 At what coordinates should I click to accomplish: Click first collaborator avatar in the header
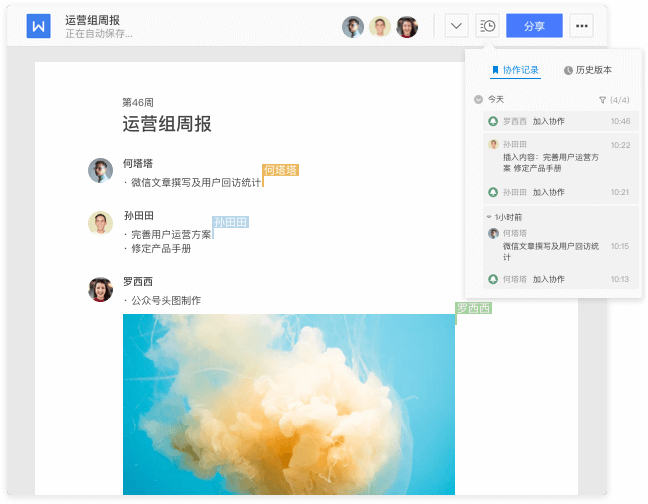(353, 27)
